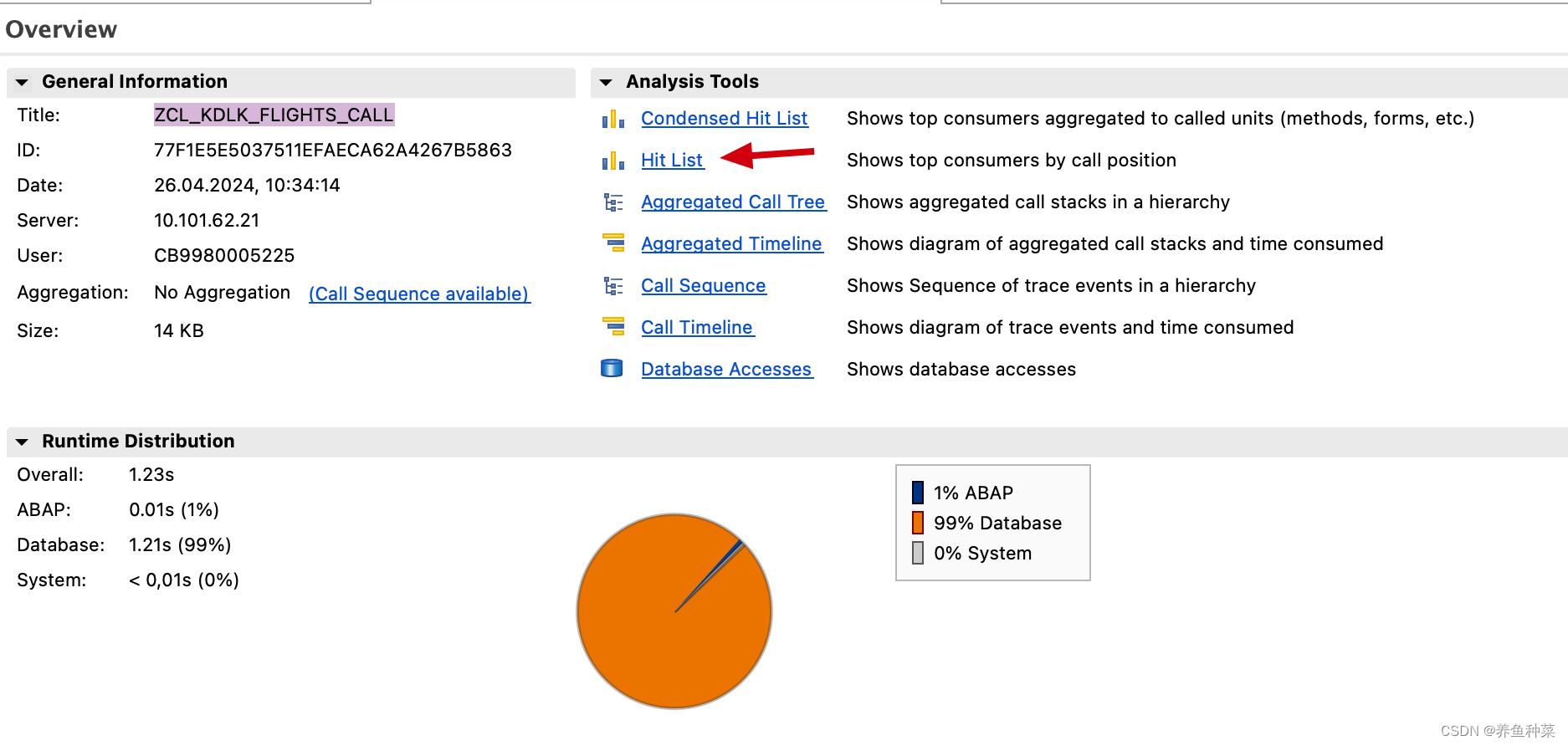Screen dimensions: 1568x746
Task: Click the 'Shows database accesses' description
Action: pyautogui.click(x=961, y=370)
